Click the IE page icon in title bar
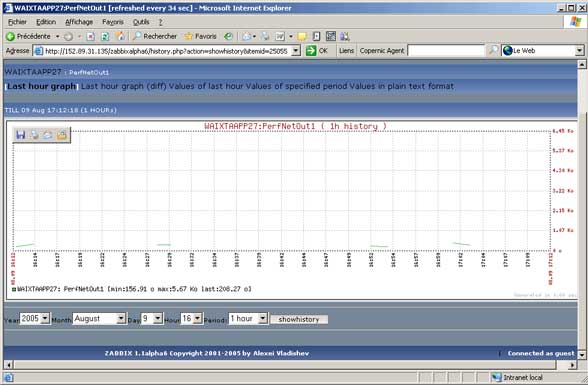The image size is (588, 385). (x=8, y=8)
